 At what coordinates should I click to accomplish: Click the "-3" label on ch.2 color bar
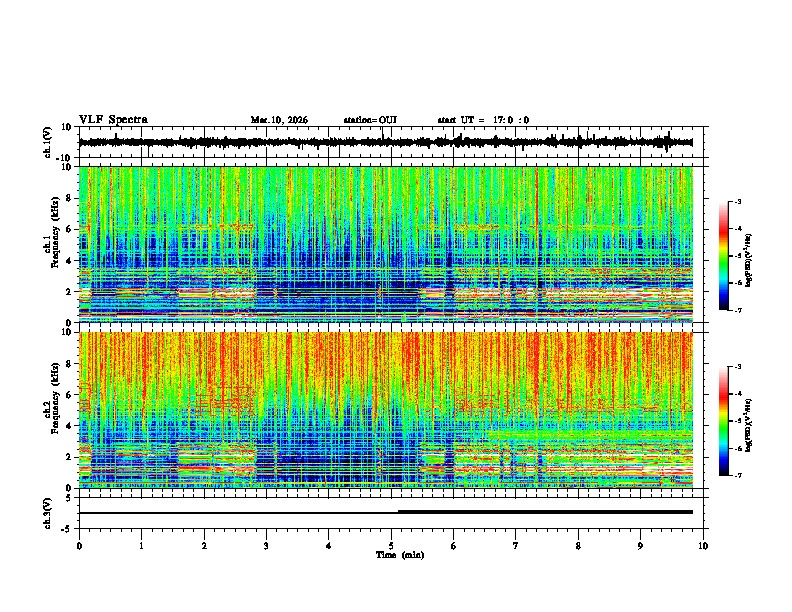pos(738,367)
